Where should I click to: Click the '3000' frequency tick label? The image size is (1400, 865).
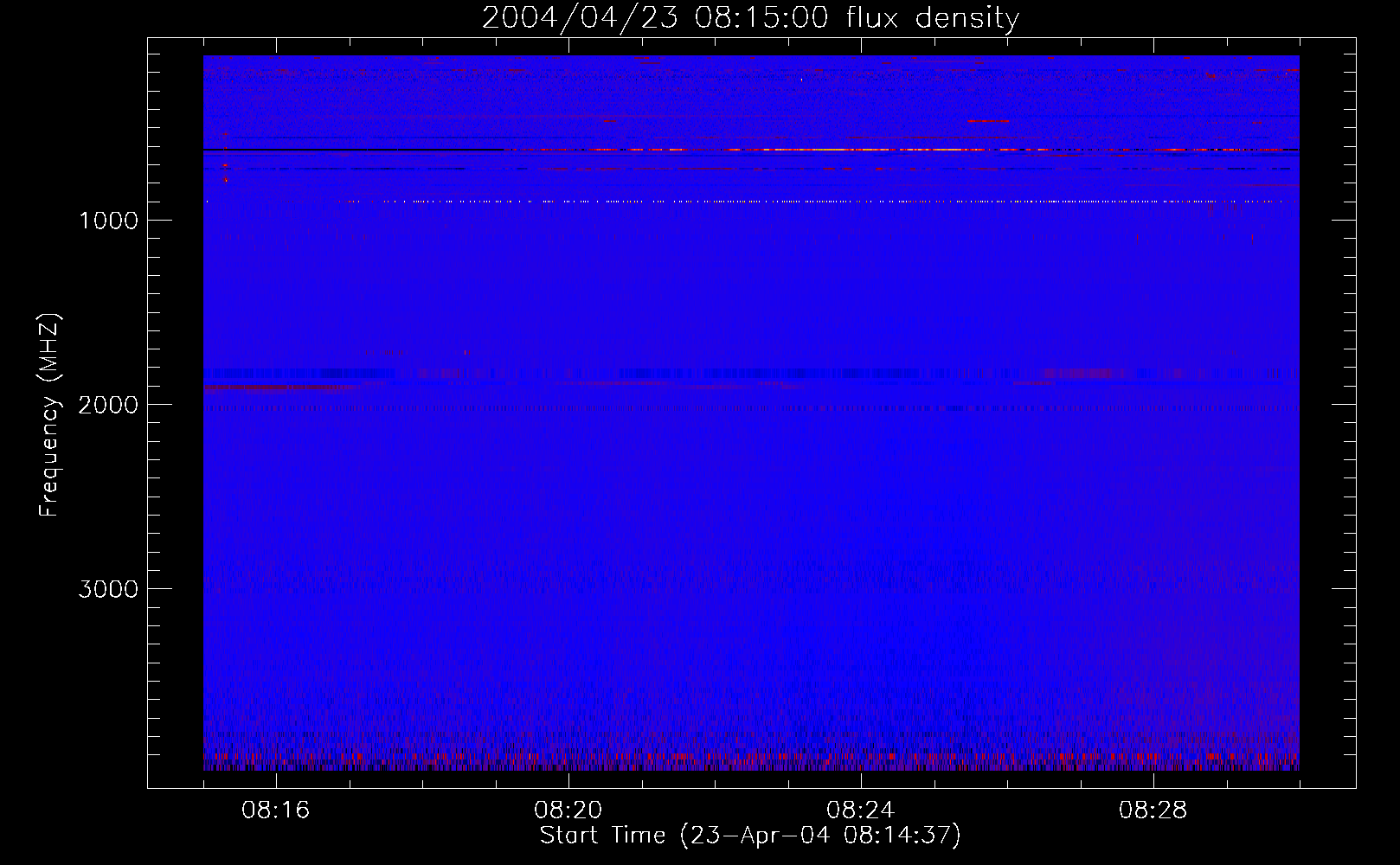point(108,589)
